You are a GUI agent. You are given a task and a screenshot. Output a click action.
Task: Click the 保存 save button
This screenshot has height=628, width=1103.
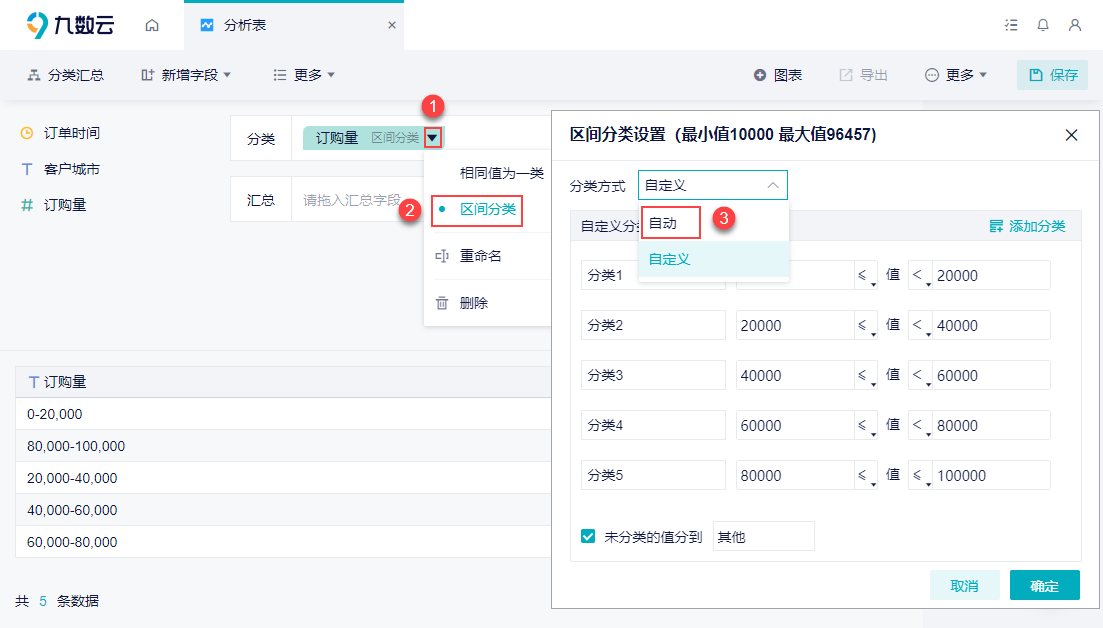coord(1053,75)
